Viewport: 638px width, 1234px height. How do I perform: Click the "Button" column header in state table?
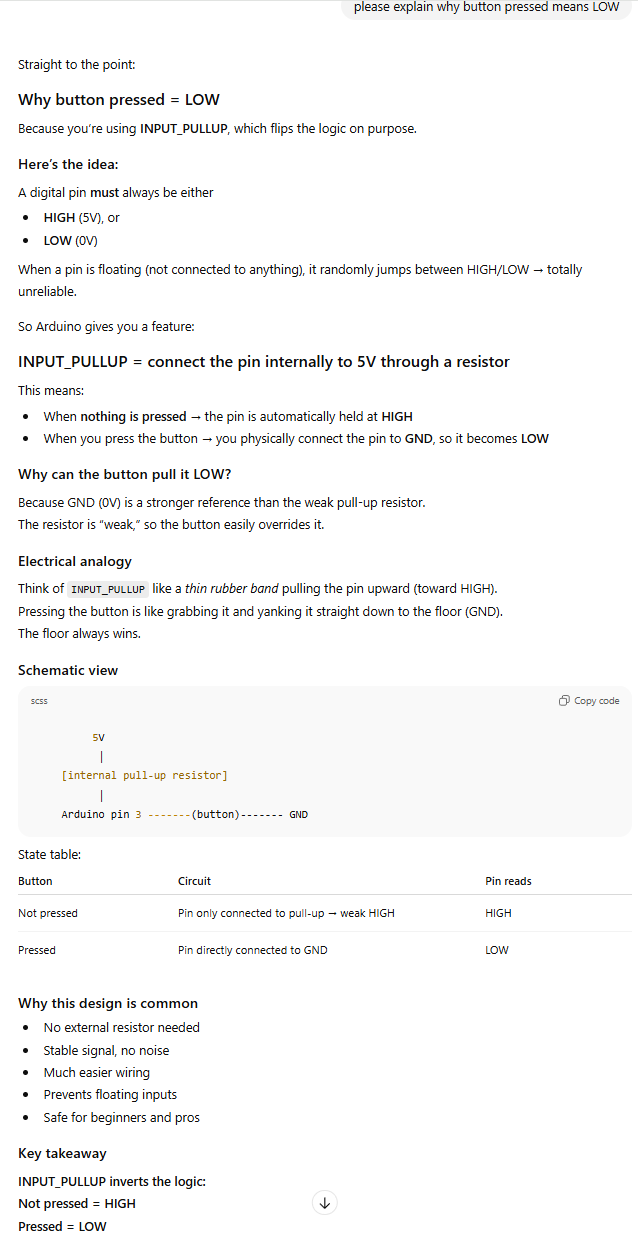(35, 881)
